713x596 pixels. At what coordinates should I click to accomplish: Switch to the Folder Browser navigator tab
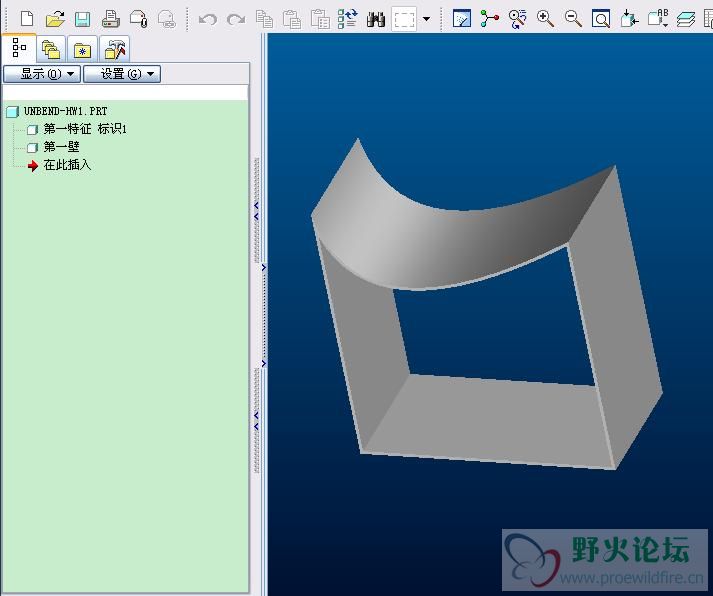click(x=51, y=50)
